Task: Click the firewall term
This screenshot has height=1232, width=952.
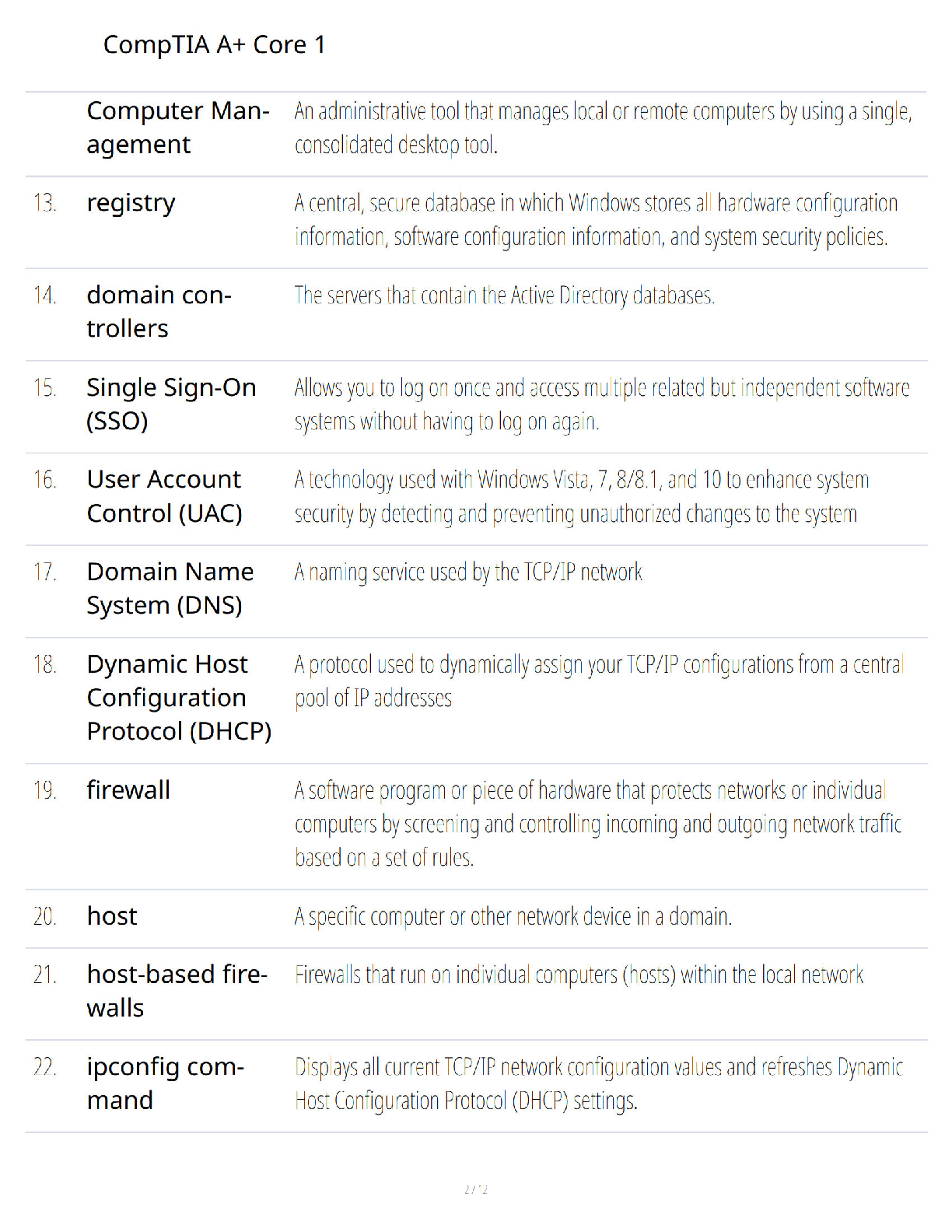Action: [128, 790]
